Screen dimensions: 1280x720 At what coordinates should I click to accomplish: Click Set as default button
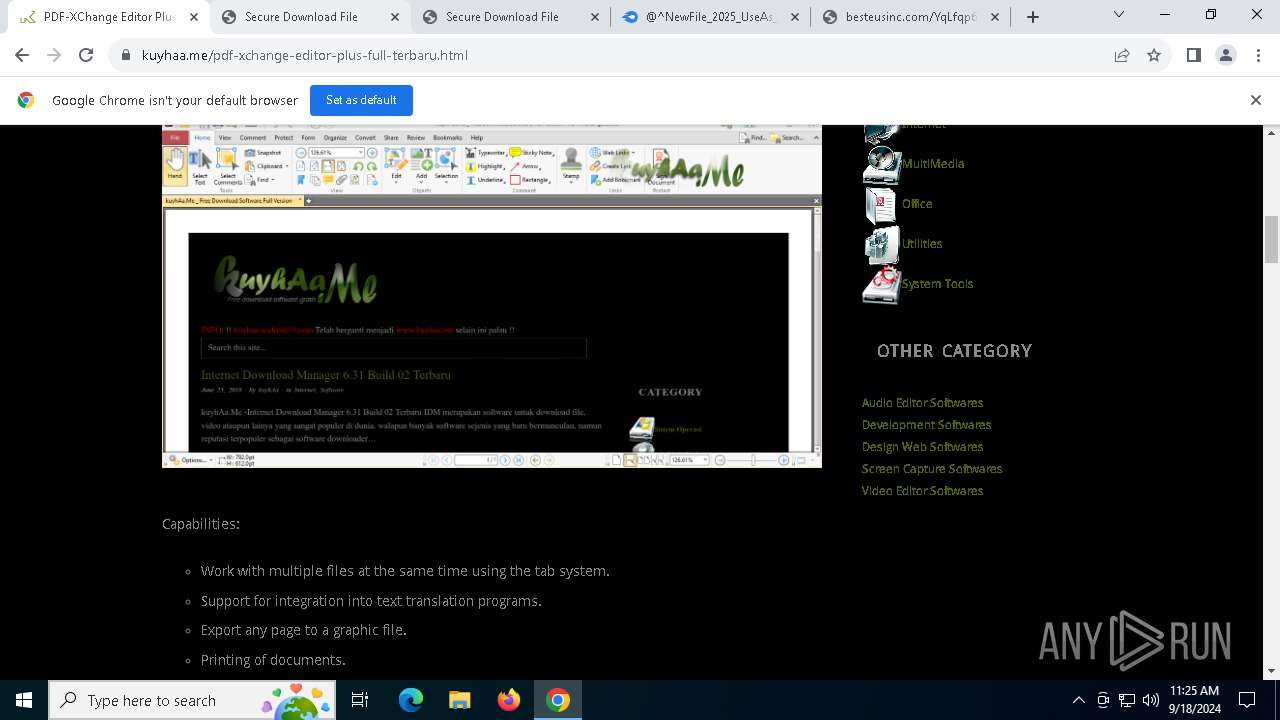[361, 100]
